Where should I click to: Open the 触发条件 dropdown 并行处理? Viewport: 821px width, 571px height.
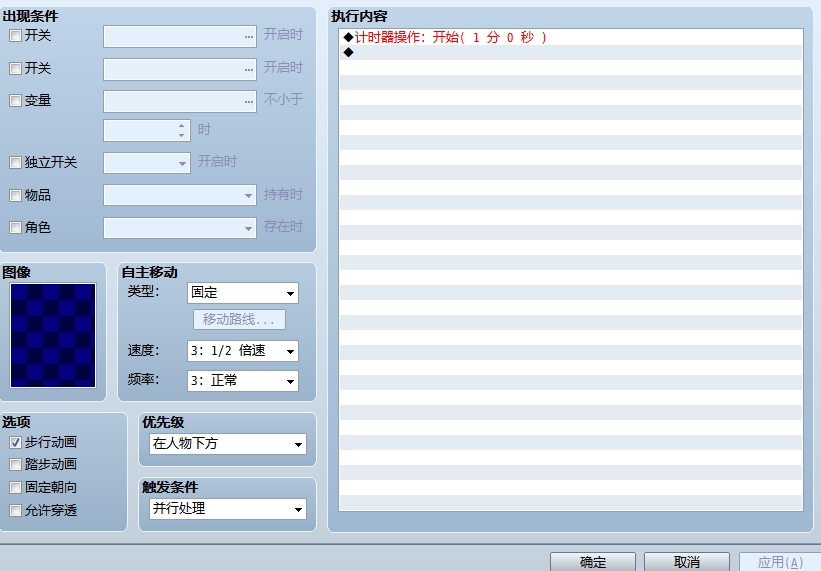pyautogui.click(x=228, y=509)
